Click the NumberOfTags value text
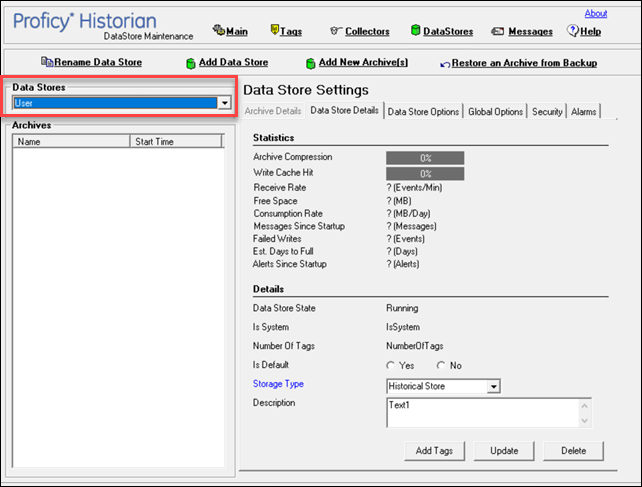Viewport: 642px width, 487px height. [x=414, y=346]
